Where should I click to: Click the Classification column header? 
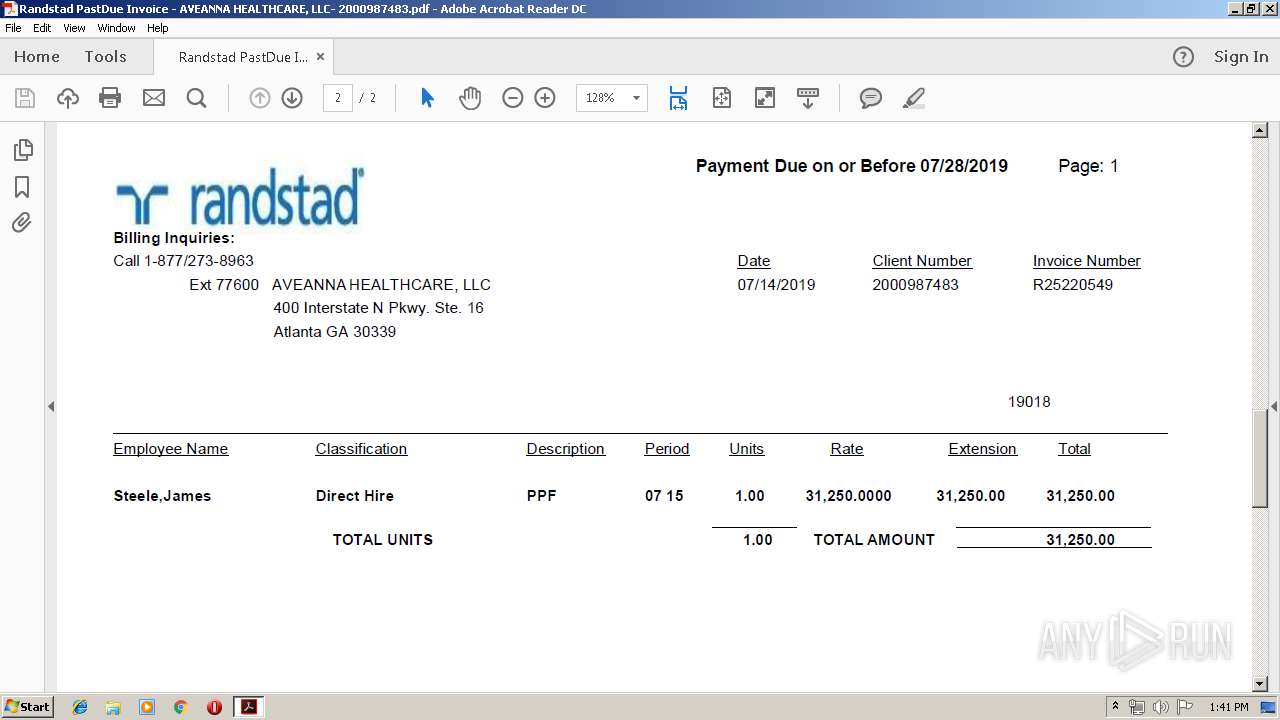pyautogui.click(x=361, y=449)
